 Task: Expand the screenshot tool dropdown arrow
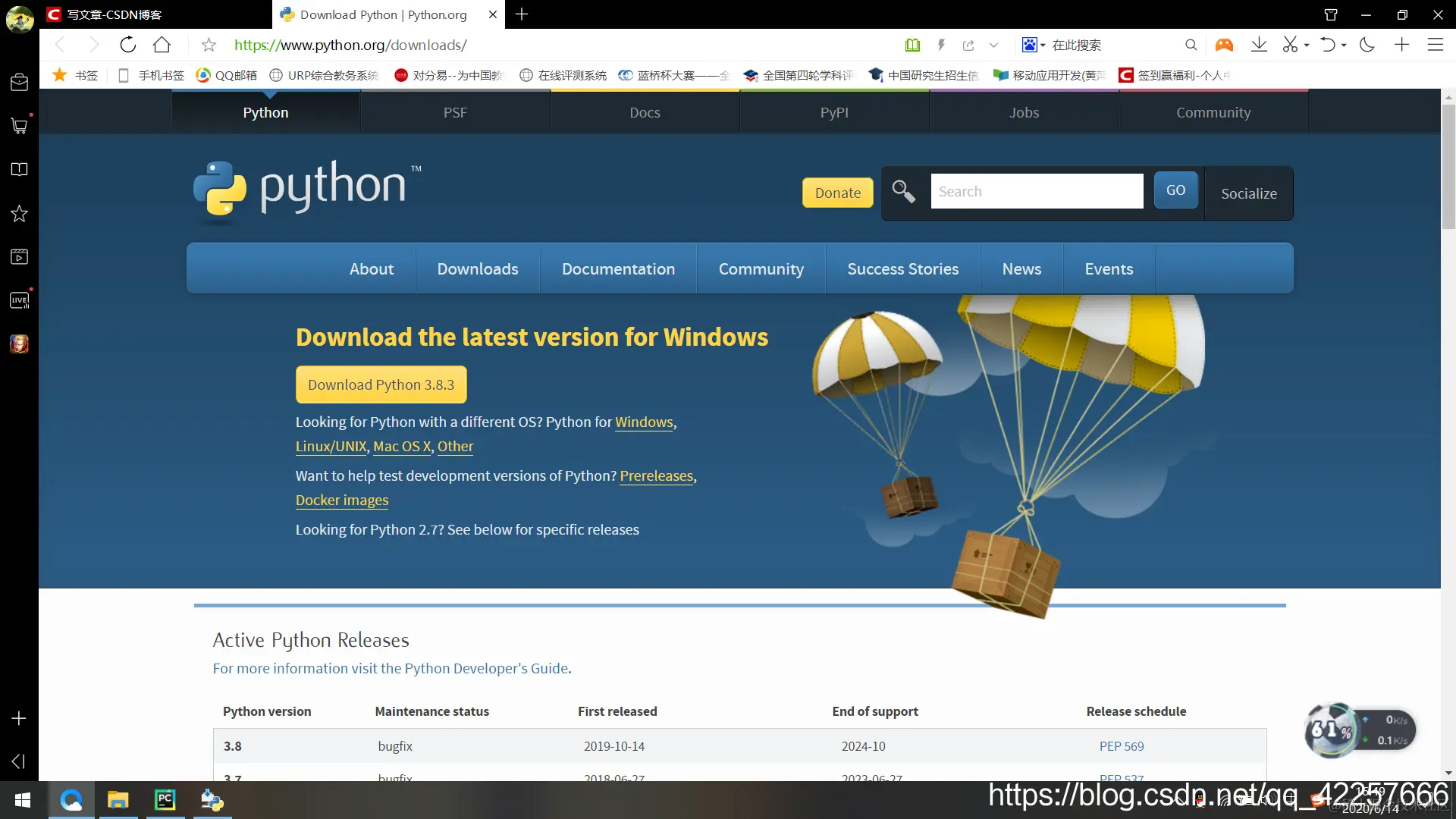(1307, 45)
